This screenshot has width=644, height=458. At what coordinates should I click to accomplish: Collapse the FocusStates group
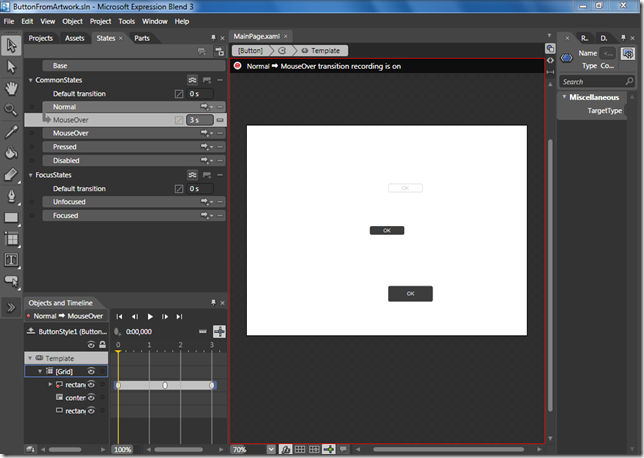coord(30,175)
